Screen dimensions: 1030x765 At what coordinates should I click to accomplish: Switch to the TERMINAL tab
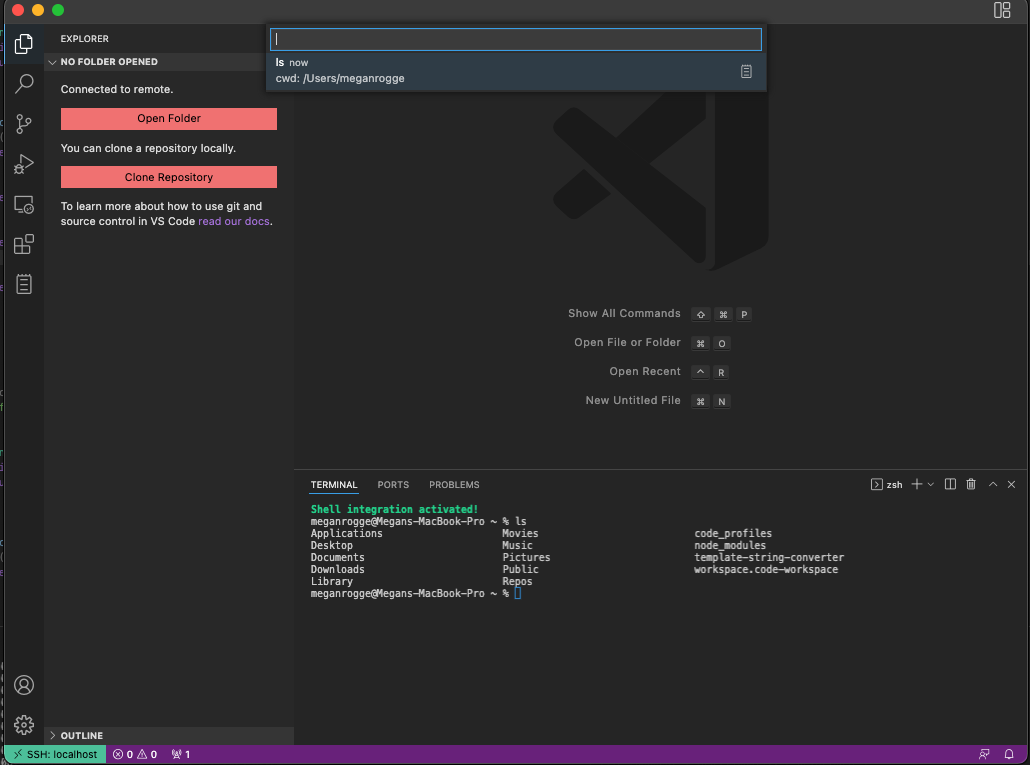pos(334,485)
